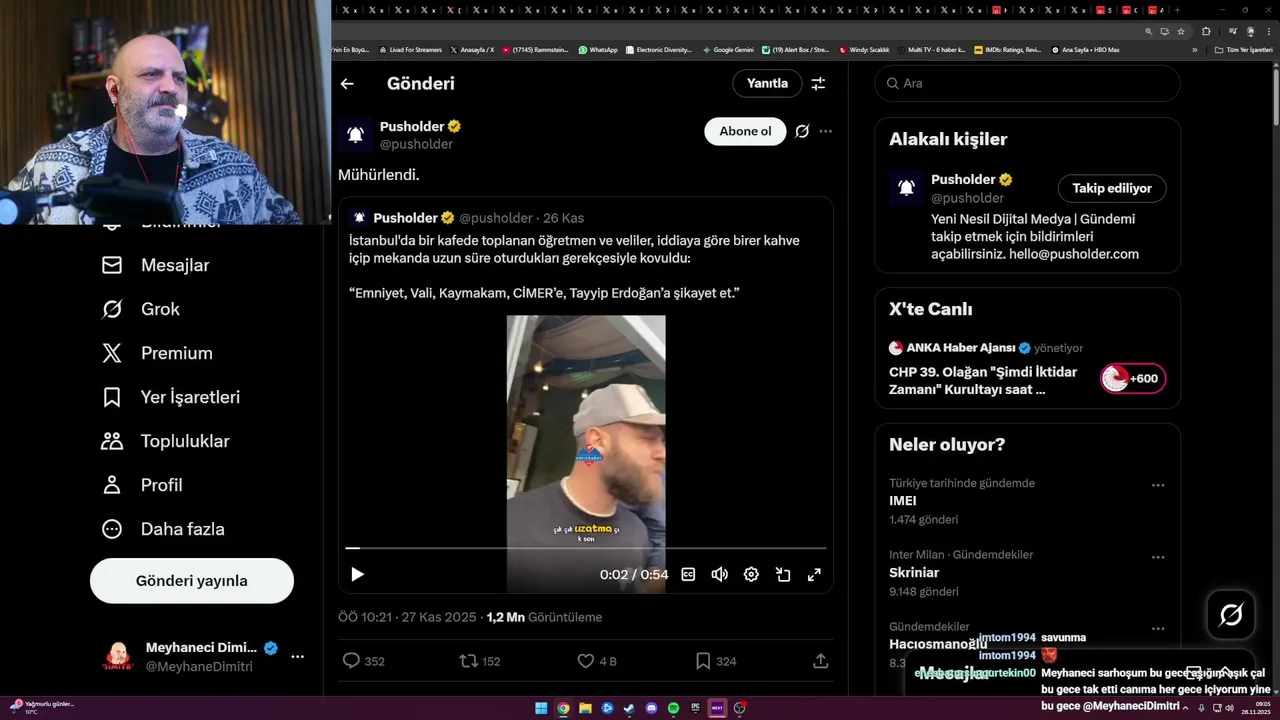
Task: Open Steam from the taskbar
Action: [629, 708]
